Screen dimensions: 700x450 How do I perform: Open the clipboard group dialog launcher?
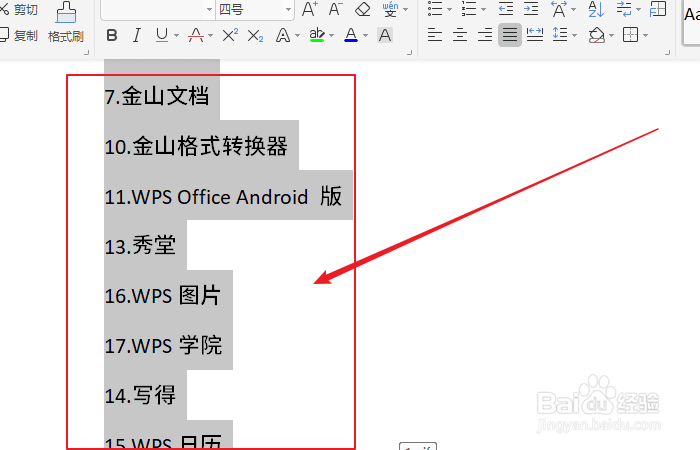click(x=87, y=53)
